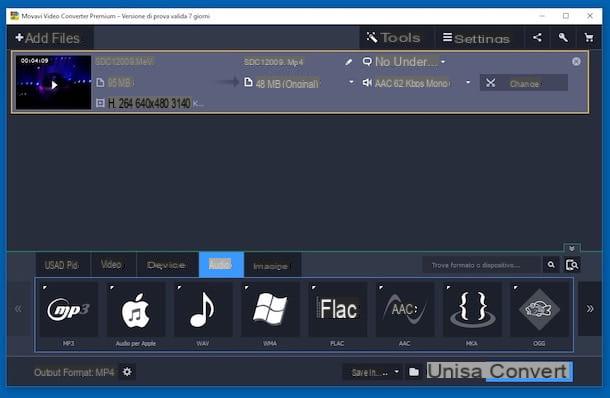Viewport: 610px width, 398px height.
Task: Expand the 48 MB output size dropdown
Action: click(x=351, y=82)
